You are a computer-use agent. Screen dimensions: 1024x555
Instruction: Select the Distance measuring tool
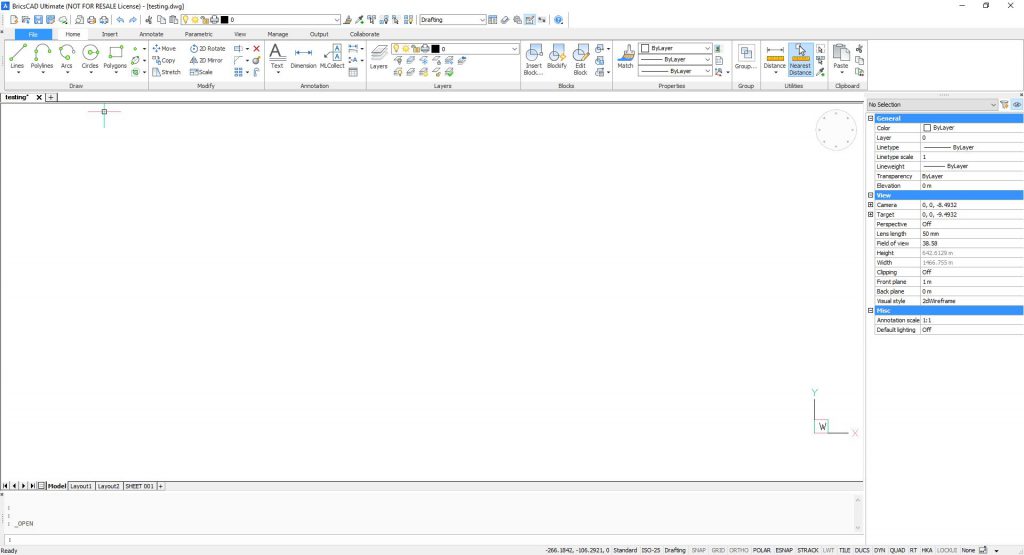coord(775,57)
